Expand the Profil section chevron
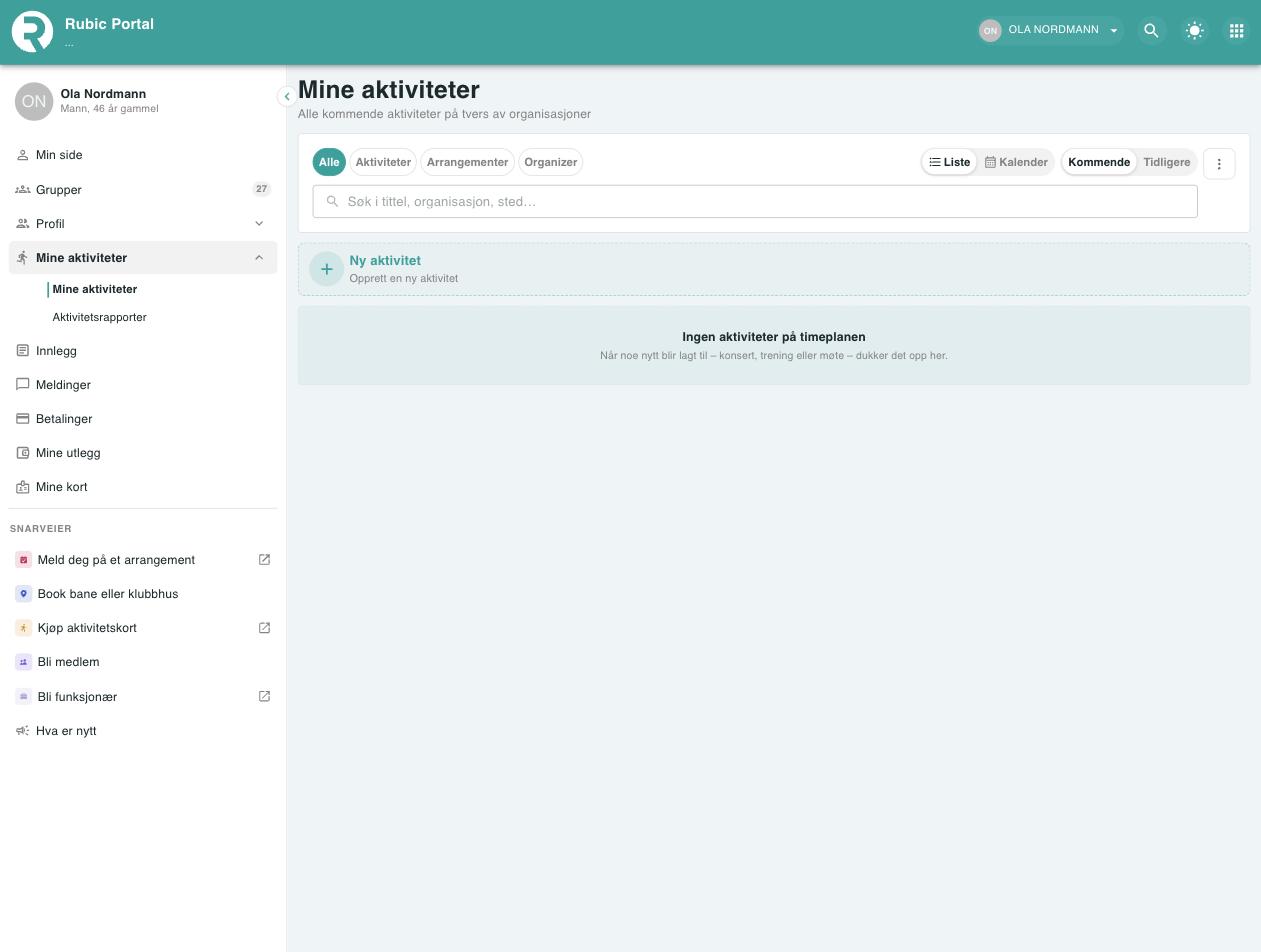Screen dimensions: 1261x952 259,223
